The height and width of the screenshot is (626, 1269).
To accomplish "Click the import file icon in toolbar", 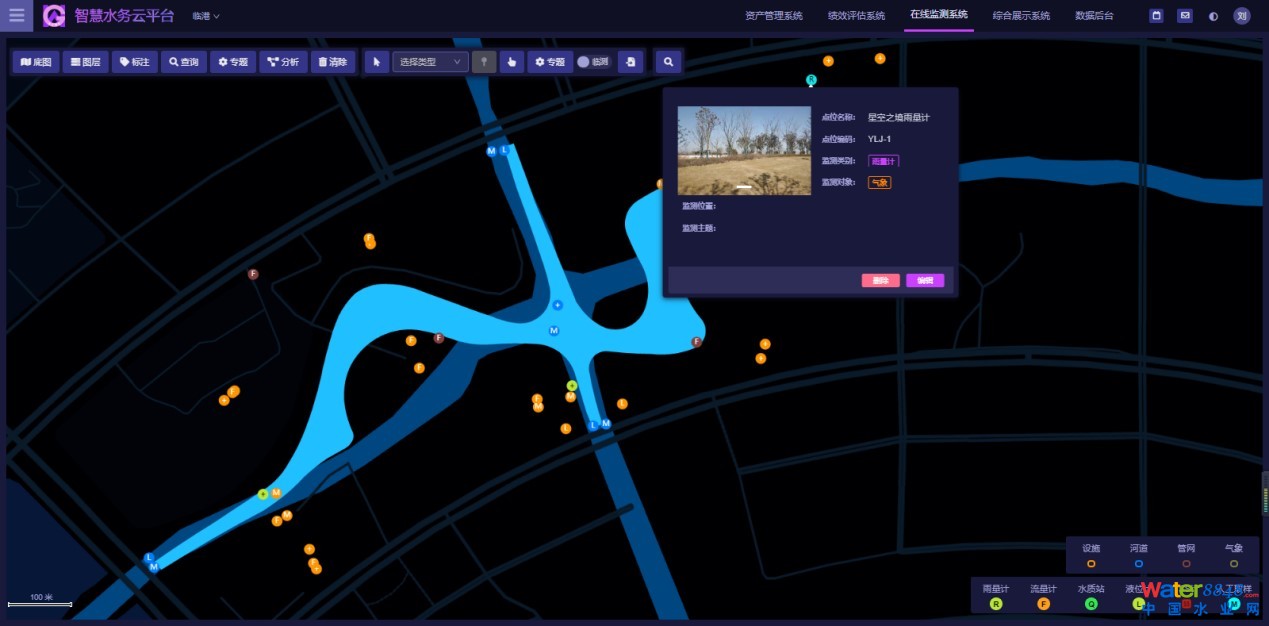I will [x=630, y=62].
